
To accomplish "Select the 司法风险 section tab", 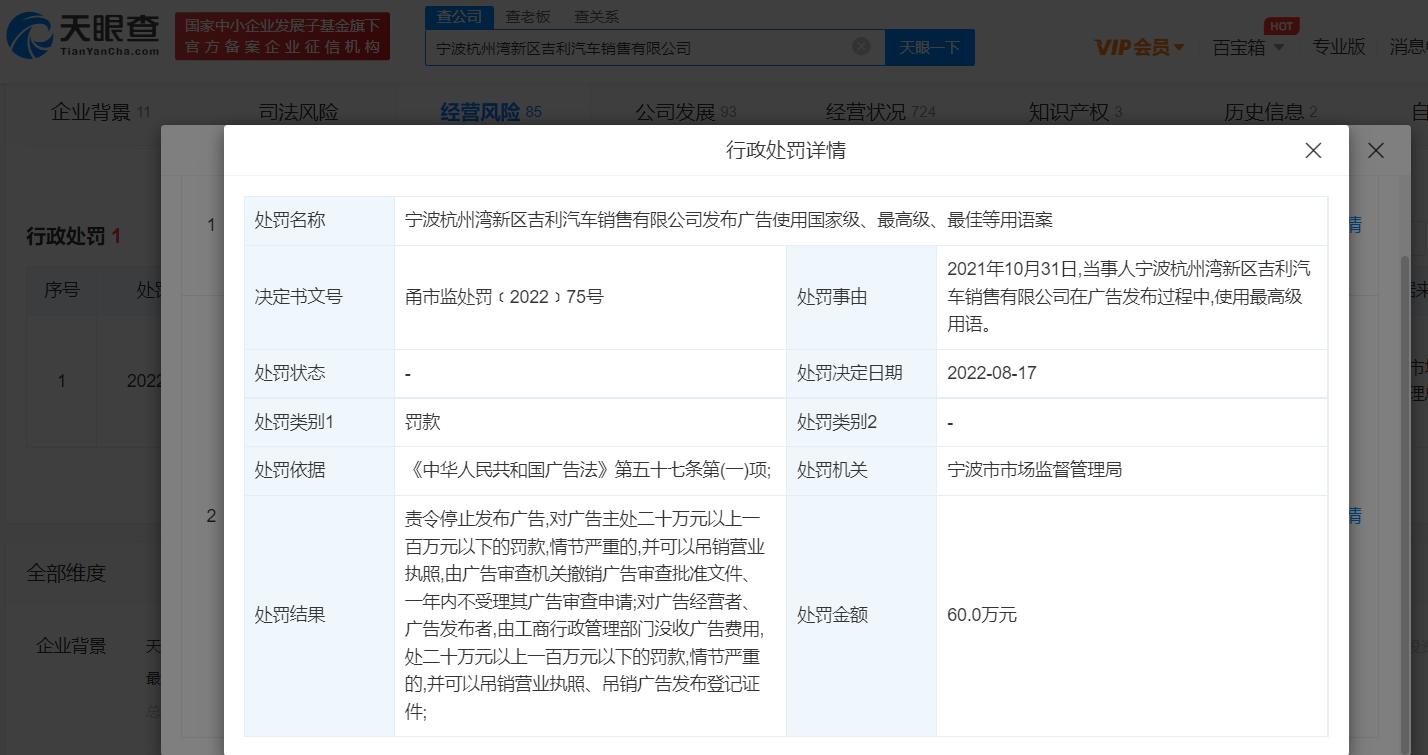I will pyautogui.click(x=297, y=112).
